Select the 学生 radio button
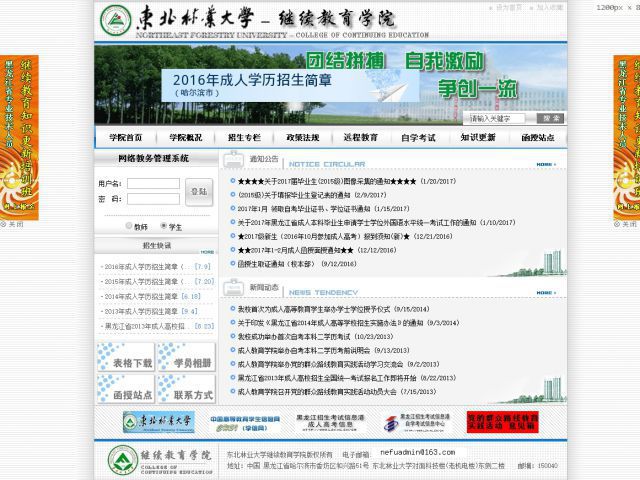This screenshot has height=480, width=640. [163, 227]
